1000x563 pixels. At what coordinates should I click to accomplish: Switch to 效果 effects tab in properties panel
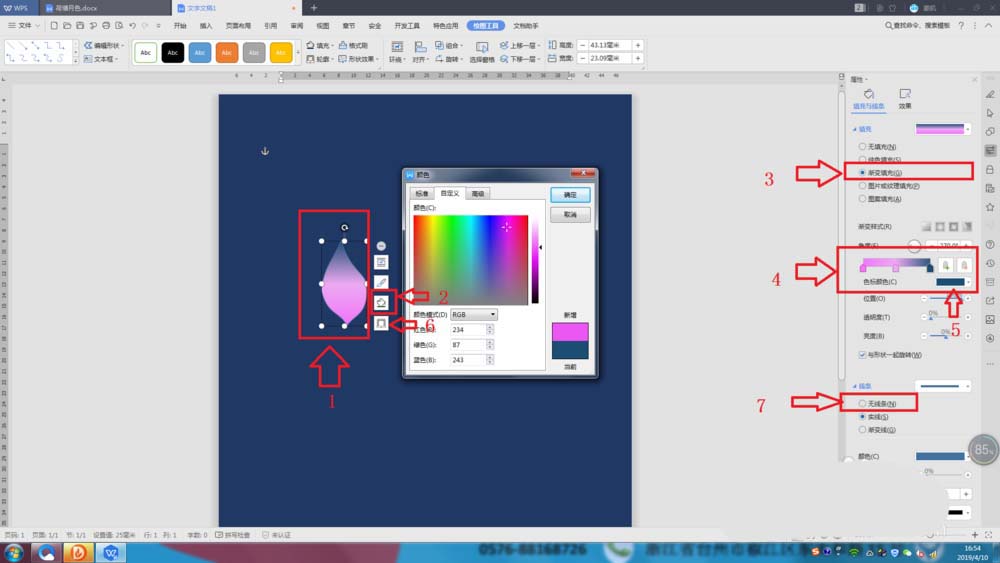tap(905, 99)
